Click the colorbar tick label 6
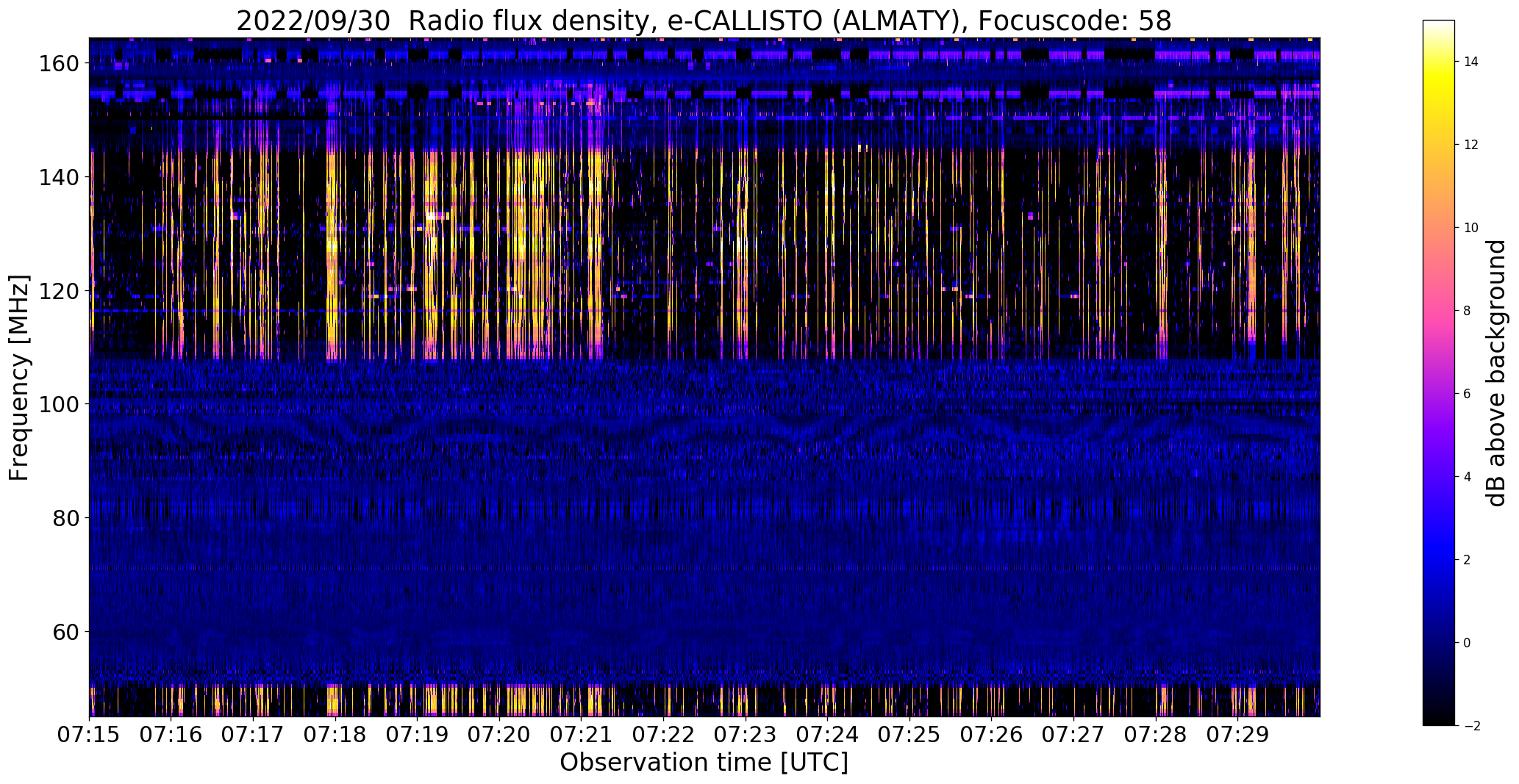 tap(1468, 394)
